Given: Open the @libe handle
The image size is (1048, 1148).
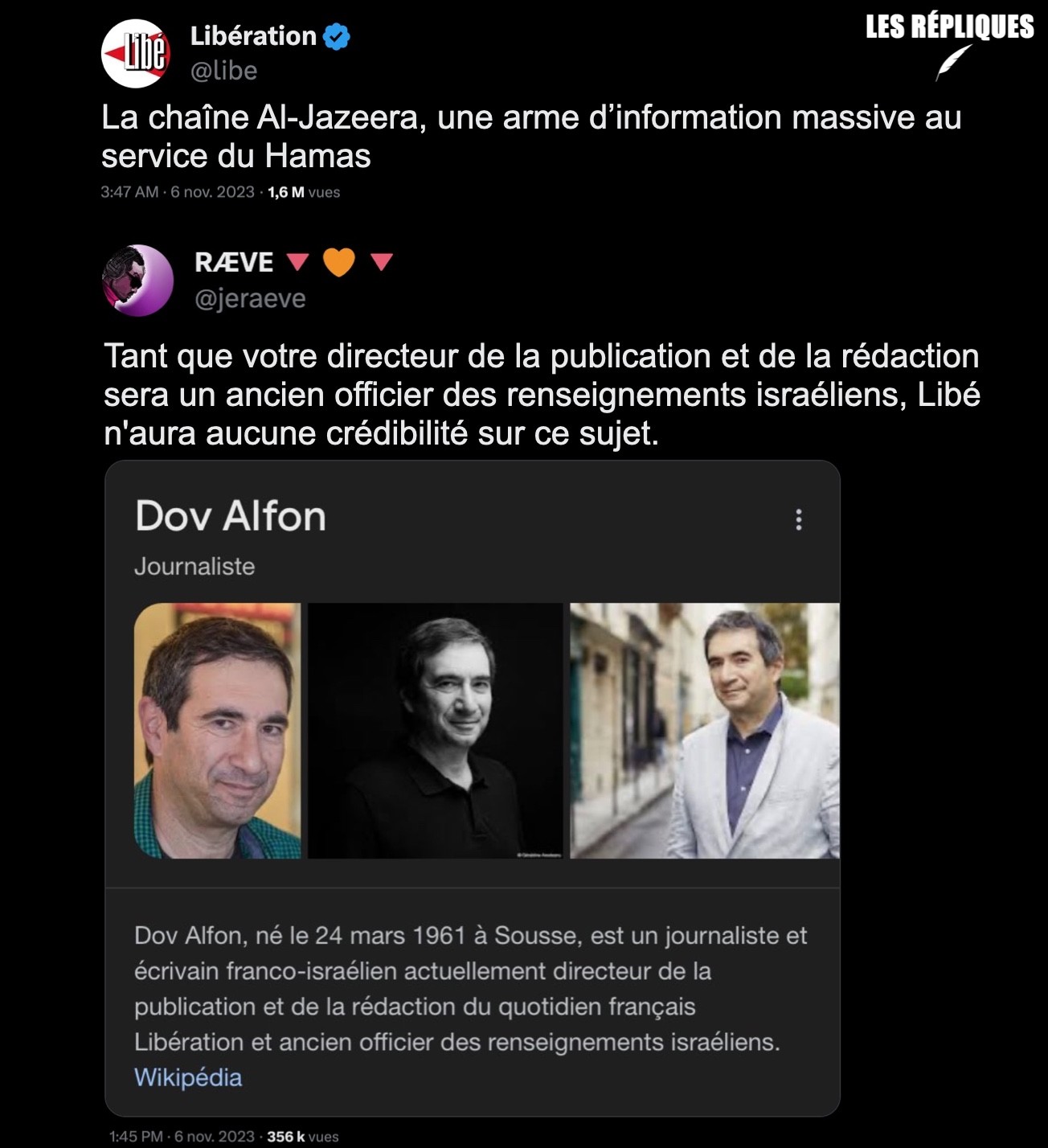Looking at the screenshot, I should point(223,71).
